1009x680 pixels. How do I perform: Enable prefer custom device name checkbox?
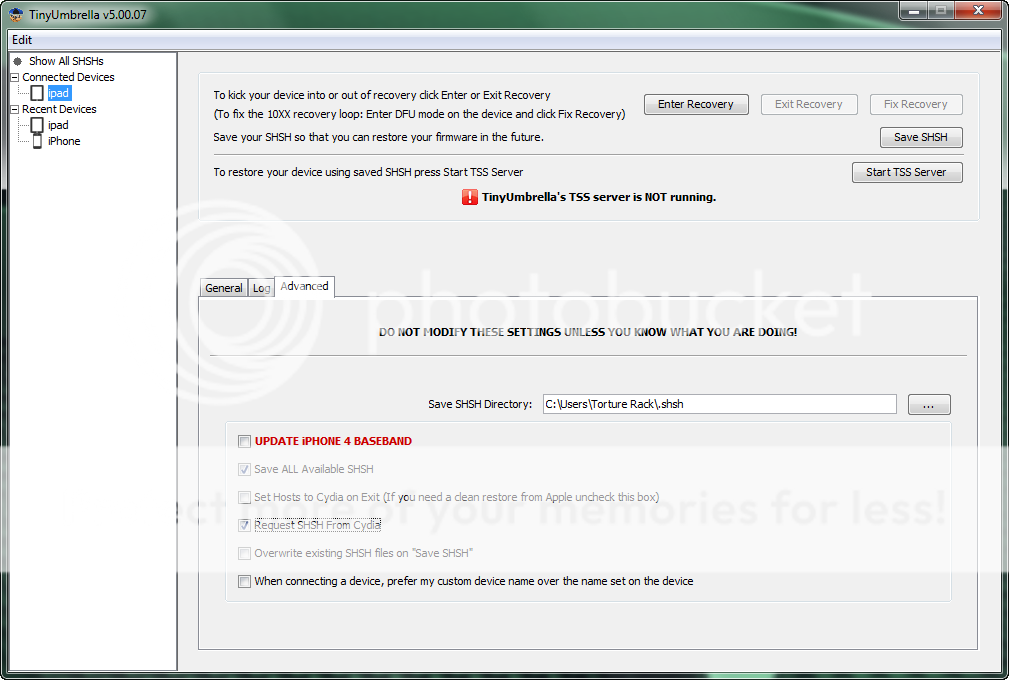click(x=245, y=582)
